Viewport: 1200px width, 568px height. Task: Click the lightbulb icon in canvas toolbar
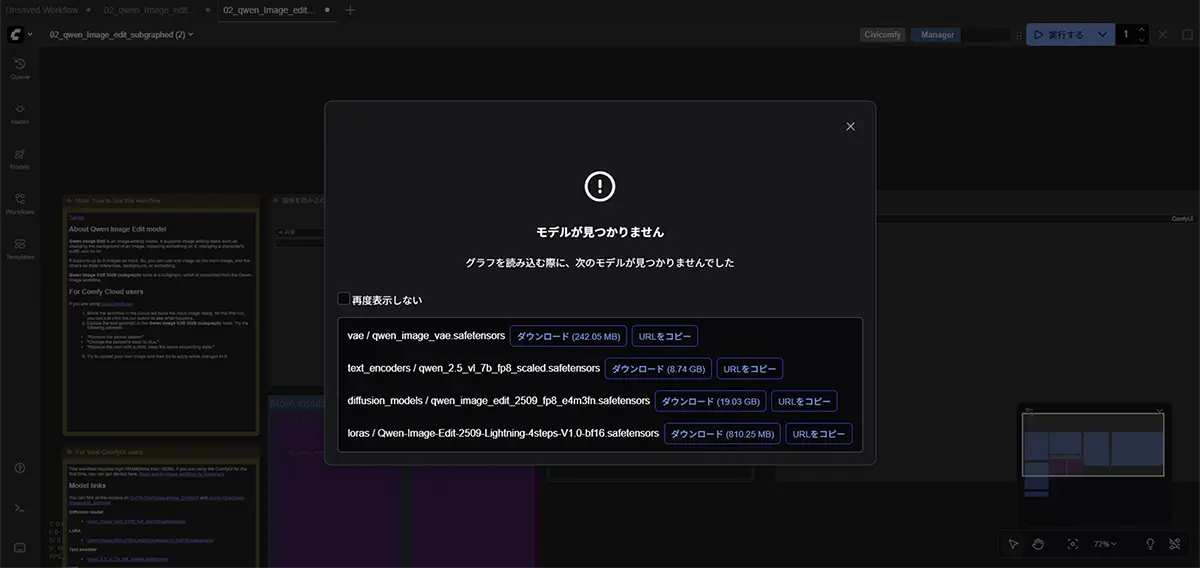tap(1150, 544)
